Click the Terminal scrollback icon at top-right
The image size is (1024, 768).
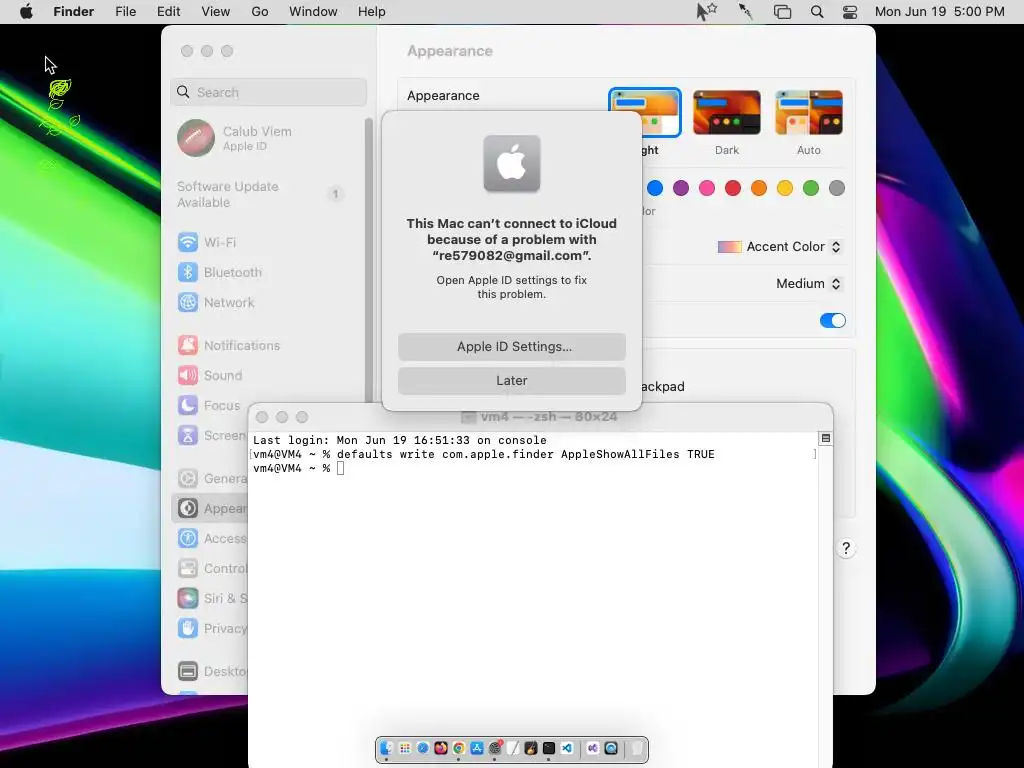[825, 439]
